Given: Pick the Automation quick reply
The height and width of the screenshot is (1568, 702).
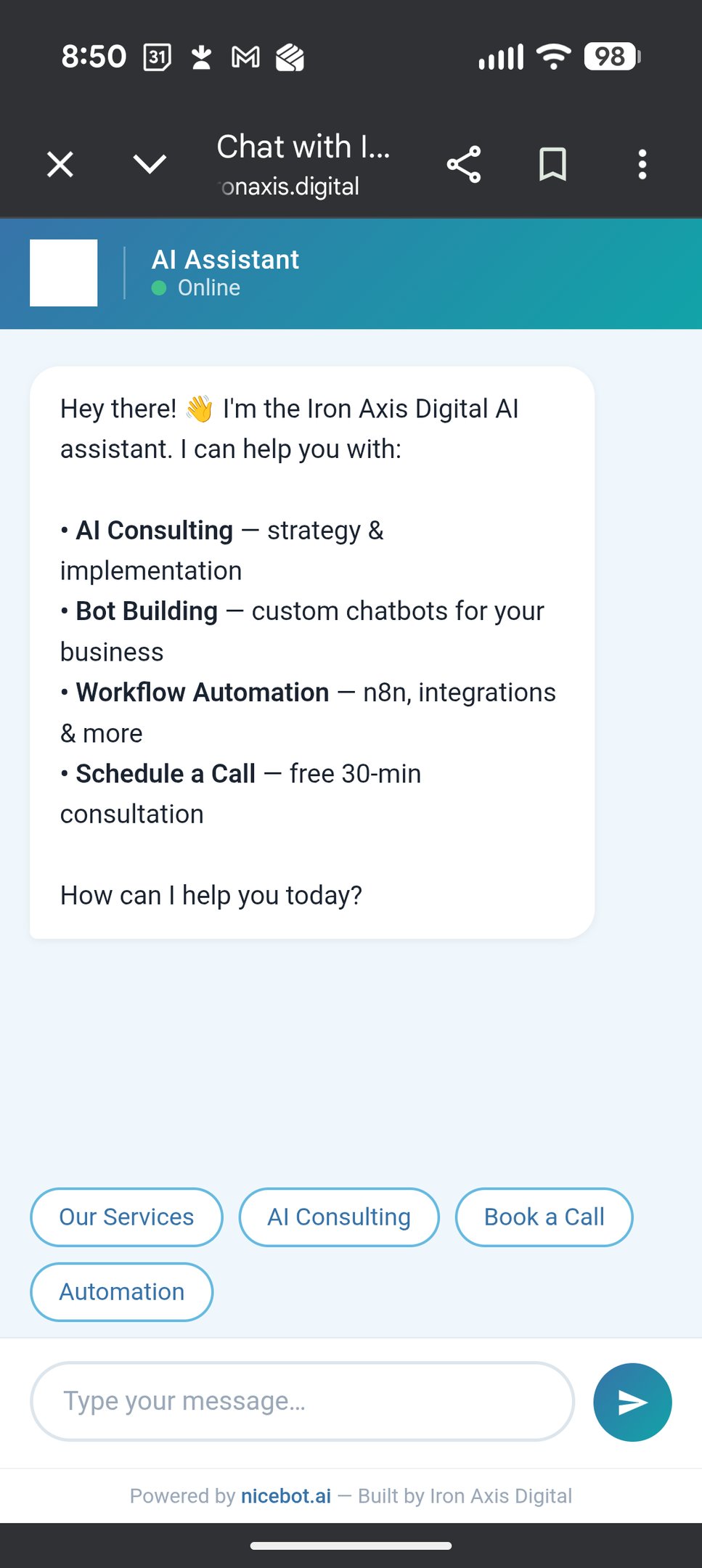Looking at the screenshot, I should coord(122,1291).
